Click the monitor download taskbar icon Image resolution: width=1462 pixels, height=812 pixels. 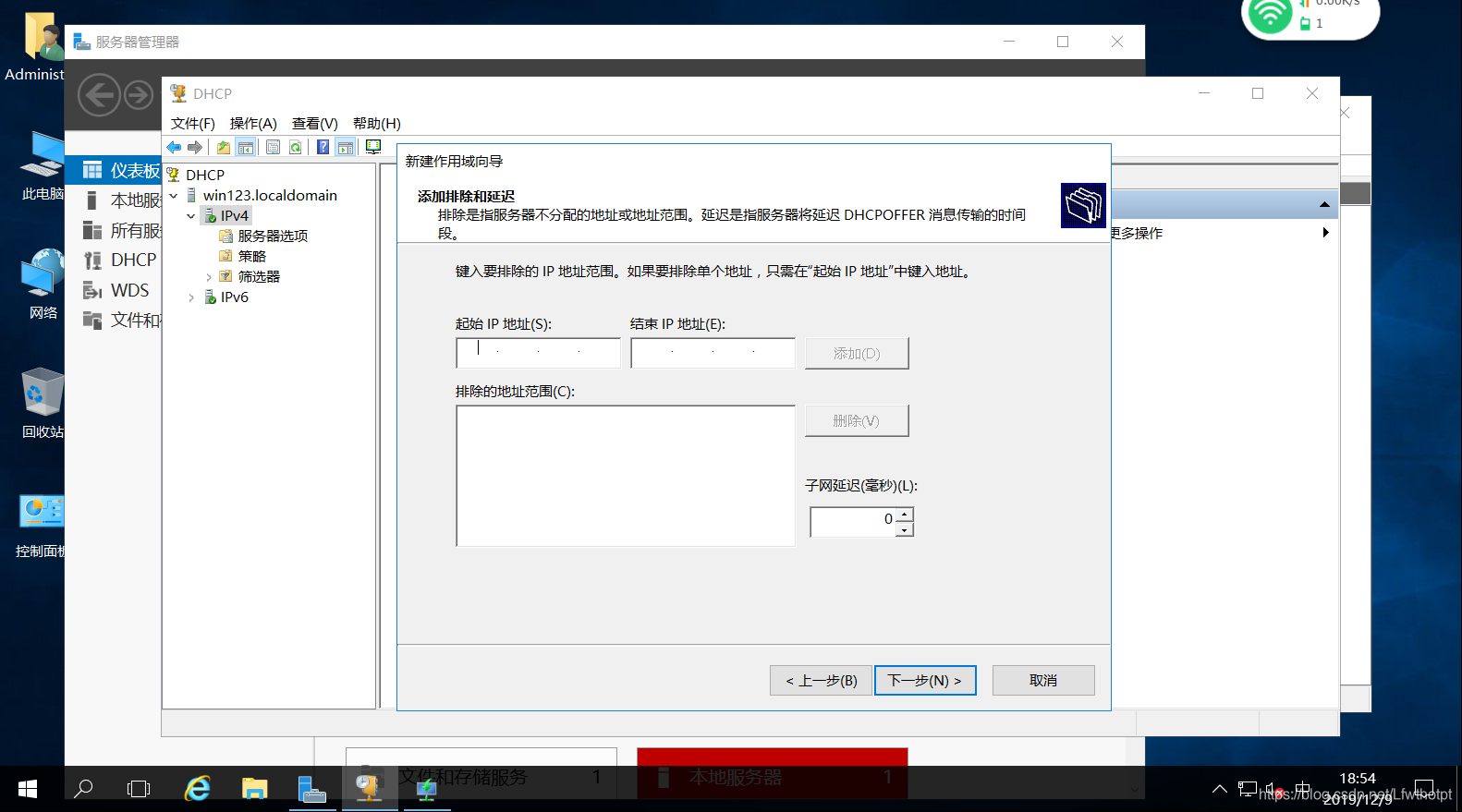(x=426, y=789)
